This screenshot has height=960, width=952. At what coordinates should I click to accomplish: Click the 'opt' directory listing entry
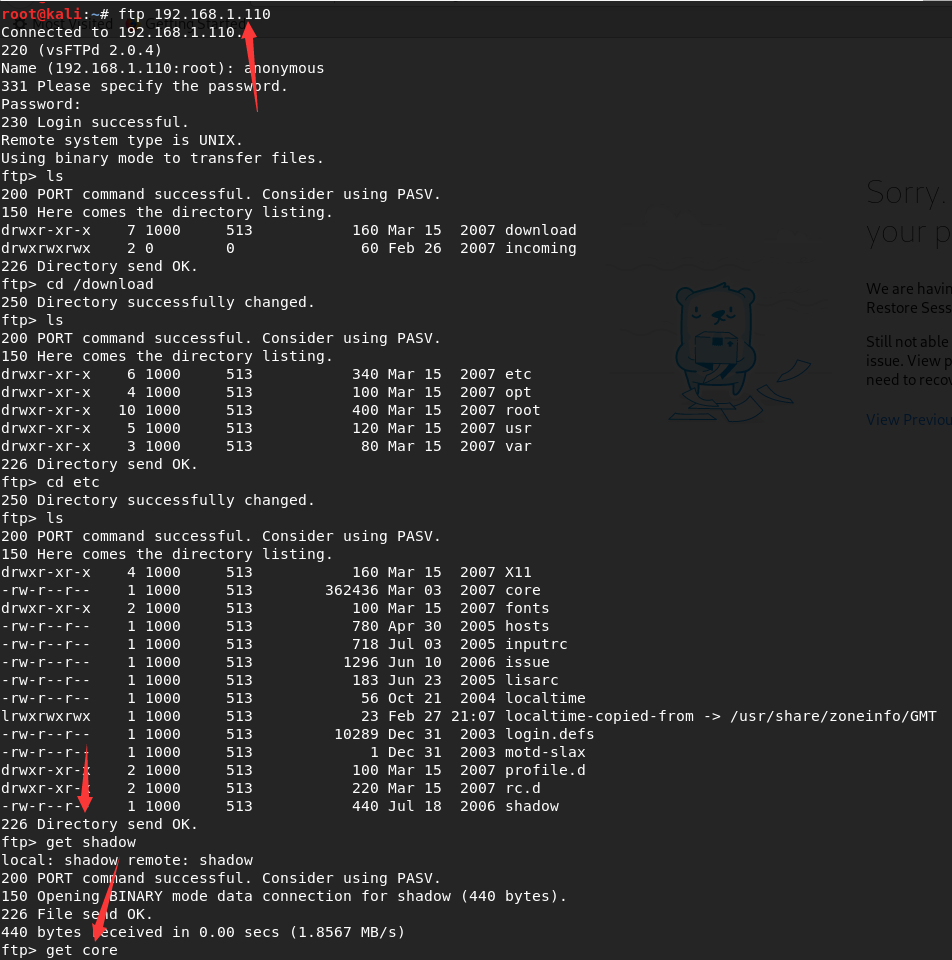(518, 392)
